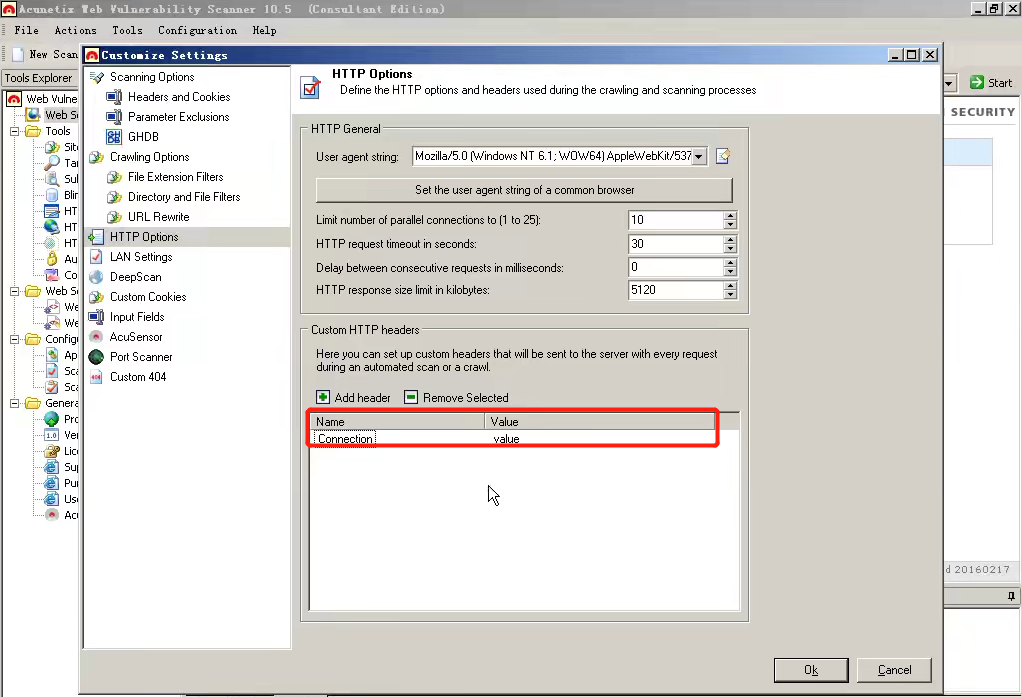1022x697 pixels.
Task: Click Add header plus icon
Action: point(323,397)
